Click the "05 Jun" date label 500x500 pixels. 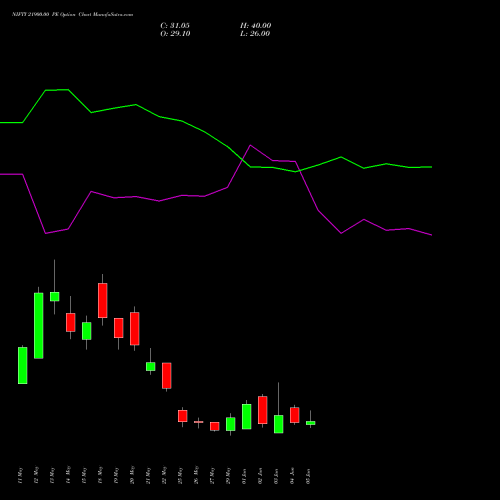click(309, 476)
